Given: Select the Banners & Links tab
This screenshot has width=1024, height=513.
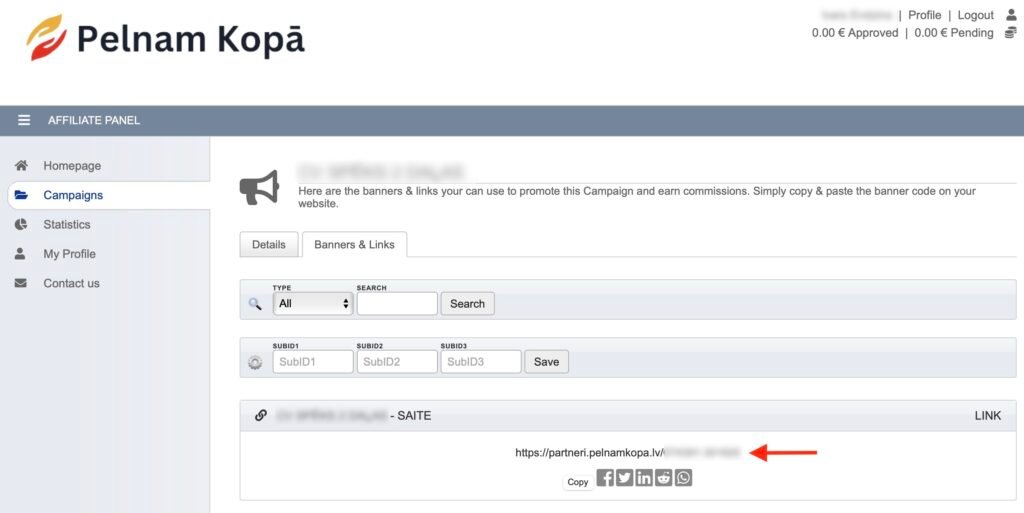Looking at the screenshot, I should pos(354,245).
